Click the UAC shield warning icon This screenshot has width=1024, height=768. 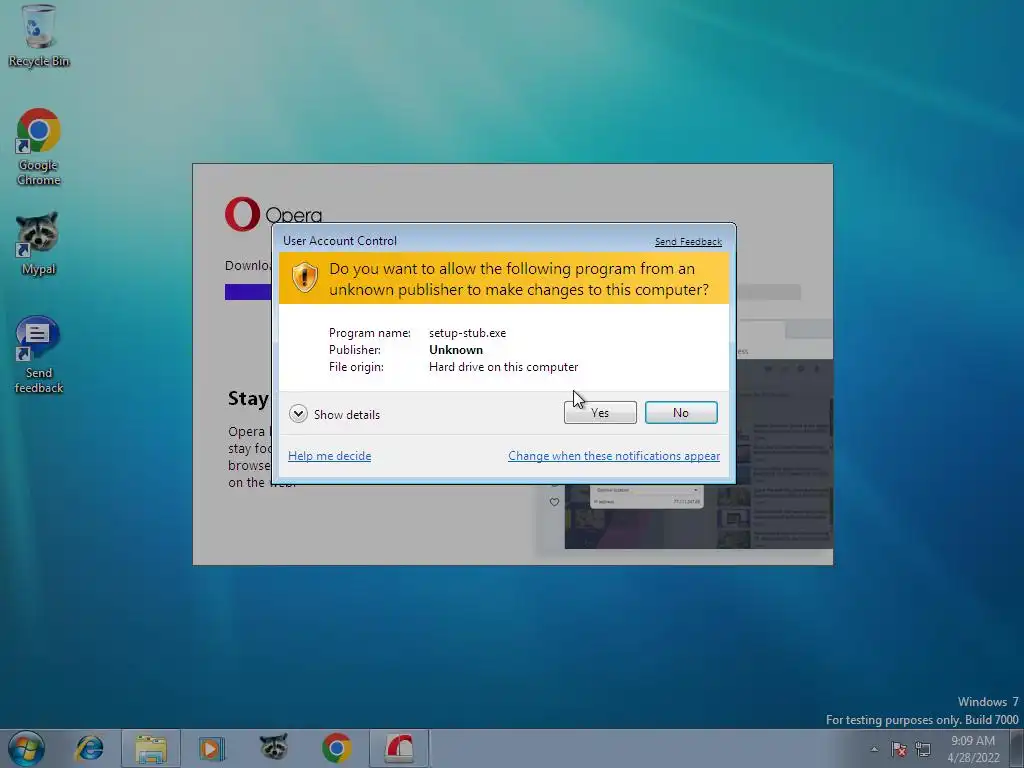(304, 278)
